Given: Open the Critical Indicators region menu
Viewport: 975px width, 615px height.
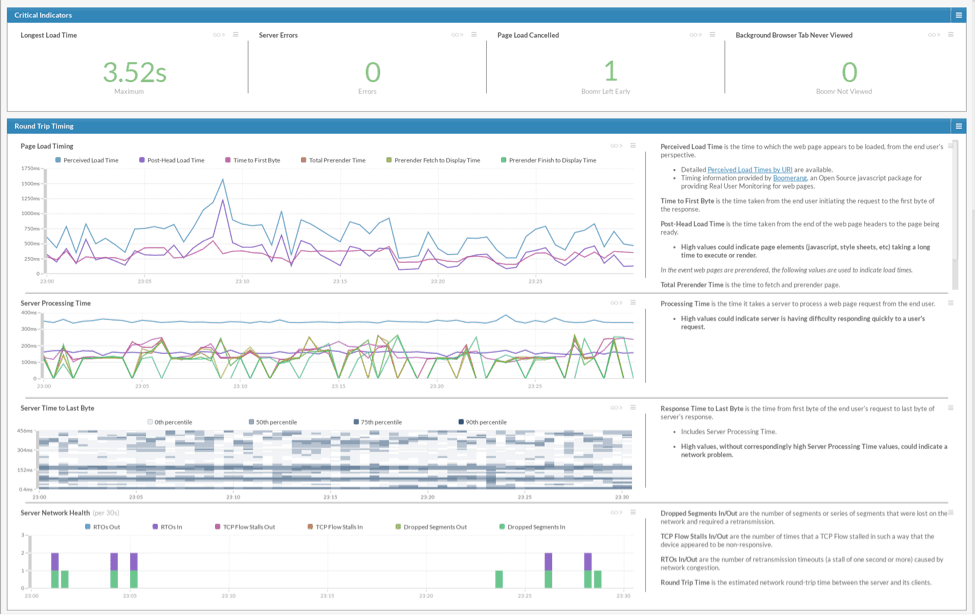Looking at the screenshot, I should (958, 15).
